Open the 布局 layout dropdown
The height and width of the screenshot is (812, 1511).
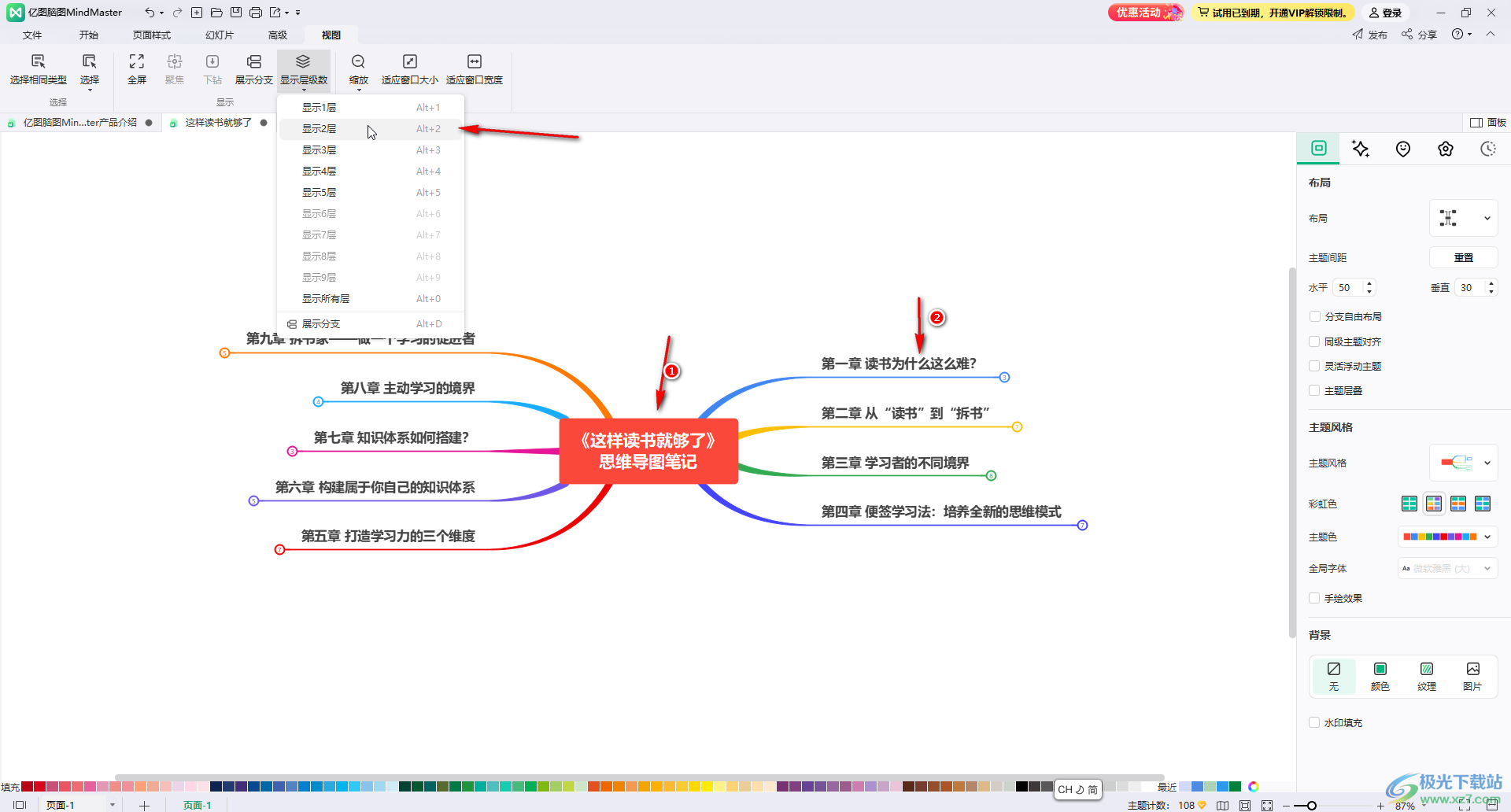pyautogui.click(x=1463, y=218)
